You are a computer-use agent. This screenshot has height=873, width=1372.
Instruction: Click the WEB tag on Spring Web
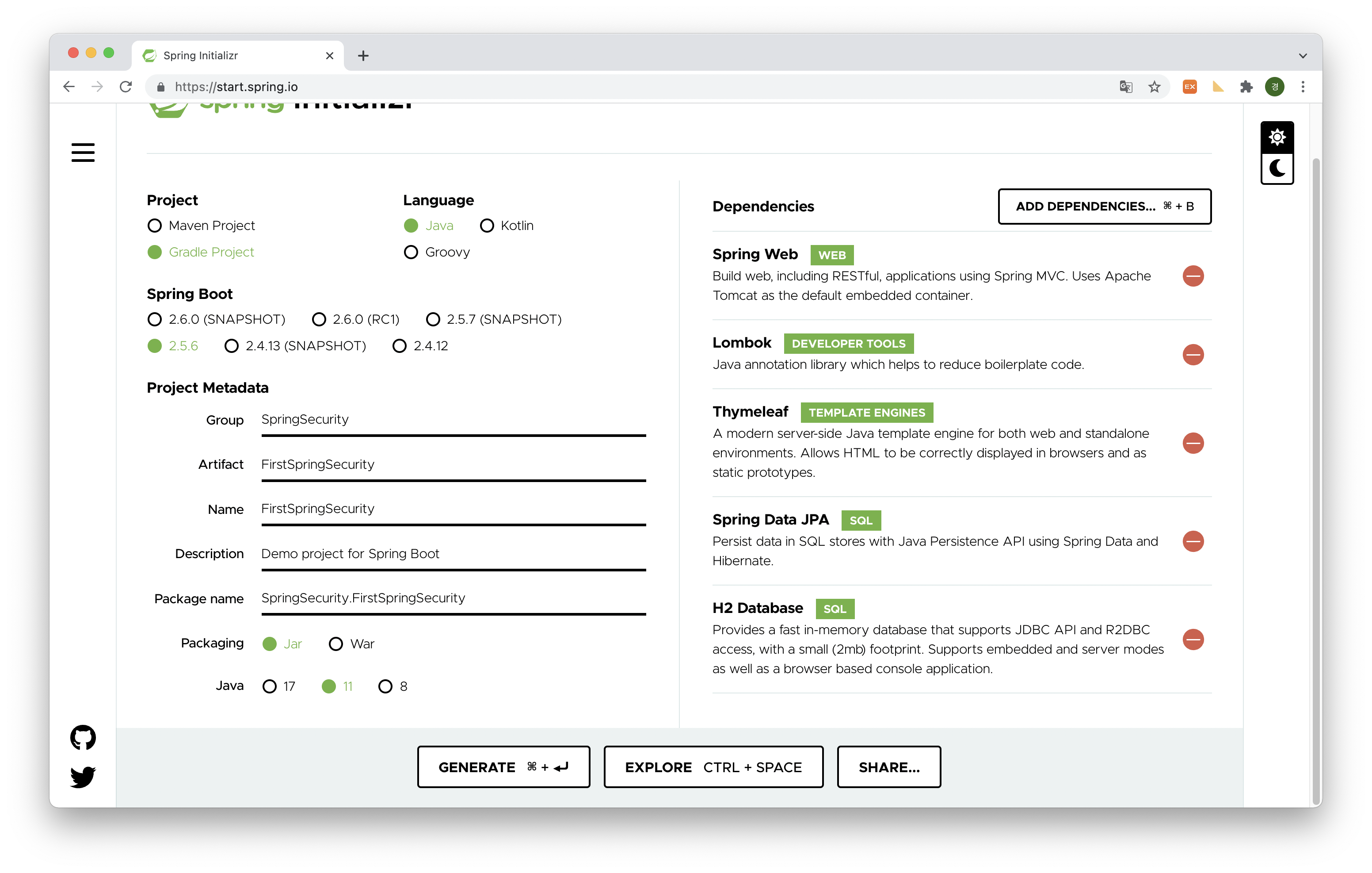(832, 255)
